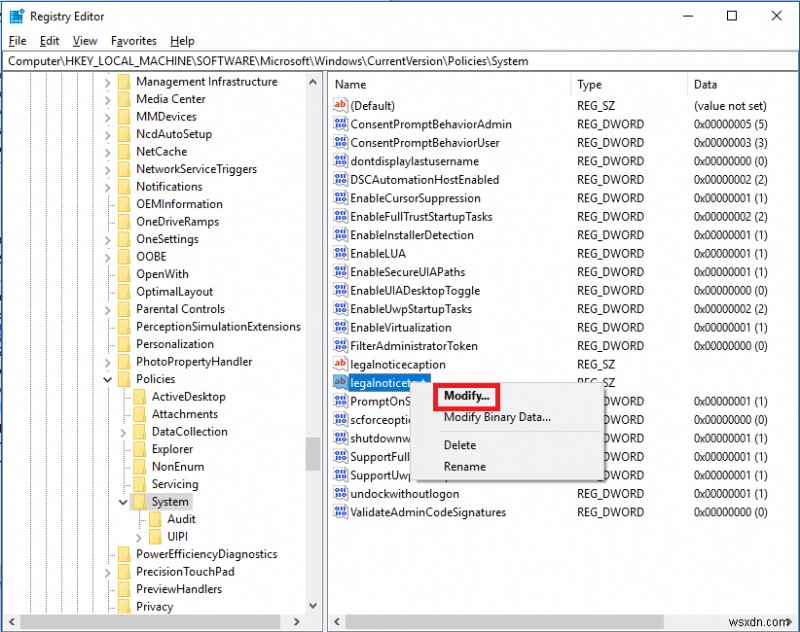Collapse the System key
The image size is (800, 632).
pos(124,501)
